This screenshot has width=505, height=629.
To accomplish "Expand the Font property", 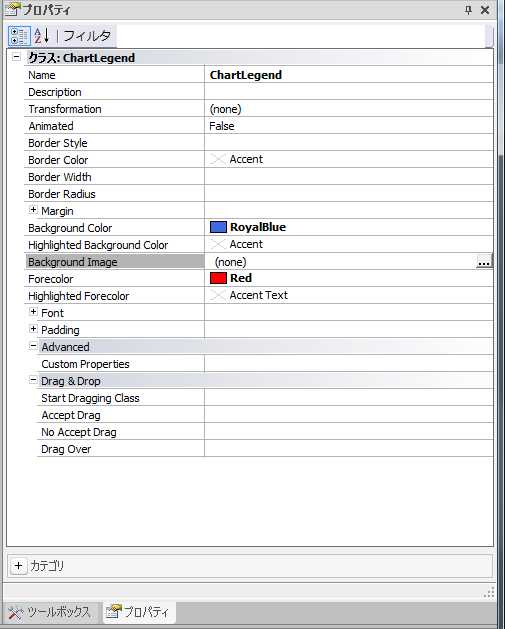I will click(x=33, y=312).
